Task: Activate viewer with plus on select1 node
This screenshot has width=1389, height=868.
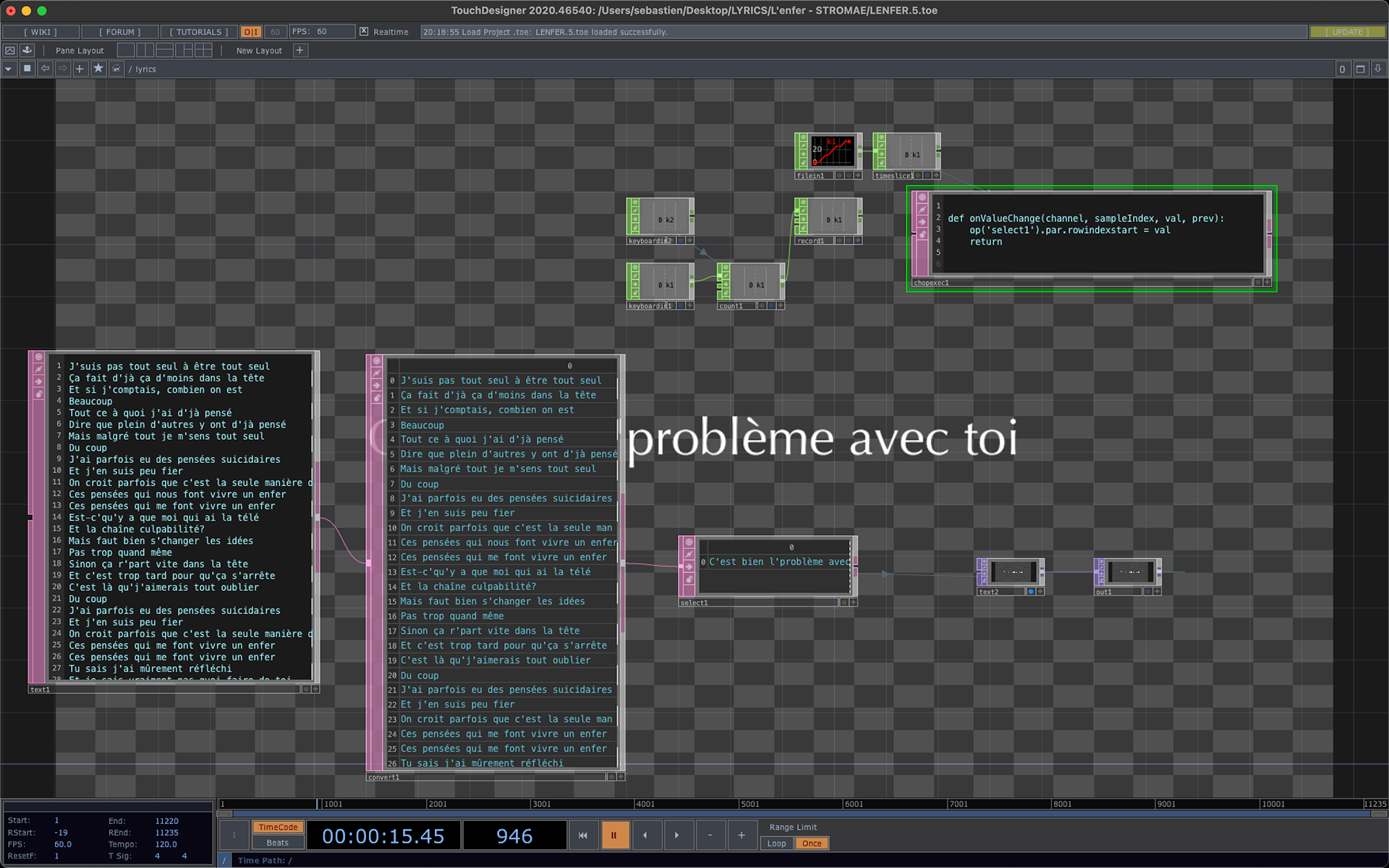Action: (x=854, y=603)
